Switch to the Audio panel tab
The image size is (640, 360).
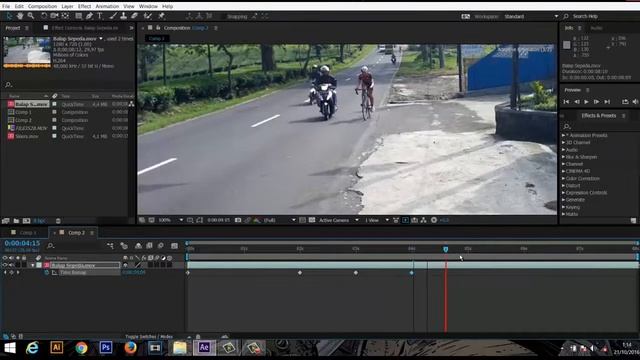coord(596,28)
